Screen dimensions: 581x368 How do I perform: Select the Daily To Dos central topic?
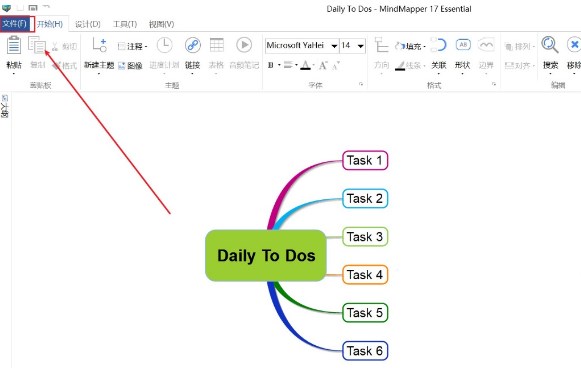click(266, 255)
